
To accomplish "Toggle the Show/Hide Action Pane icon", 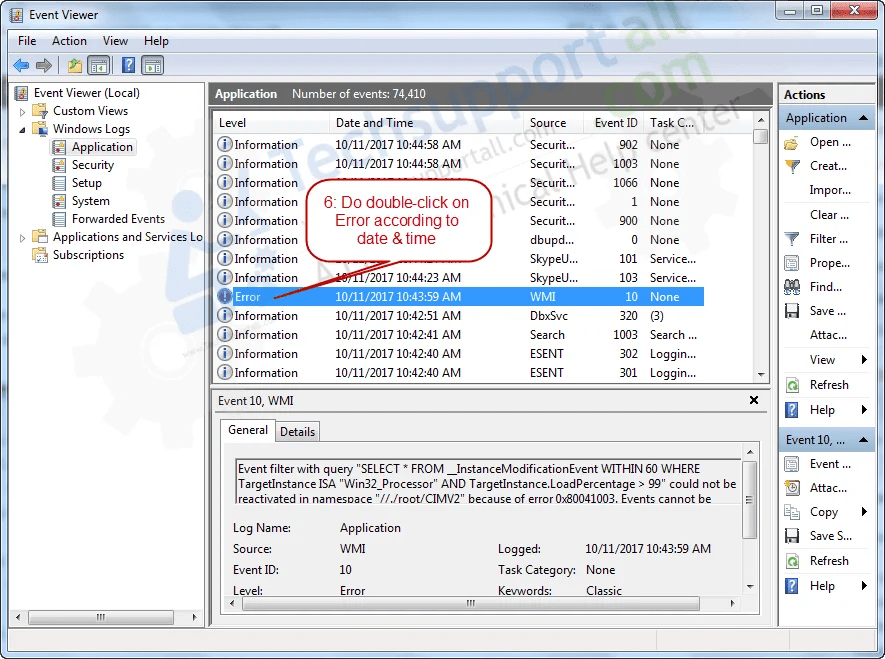I will point(152,65).
